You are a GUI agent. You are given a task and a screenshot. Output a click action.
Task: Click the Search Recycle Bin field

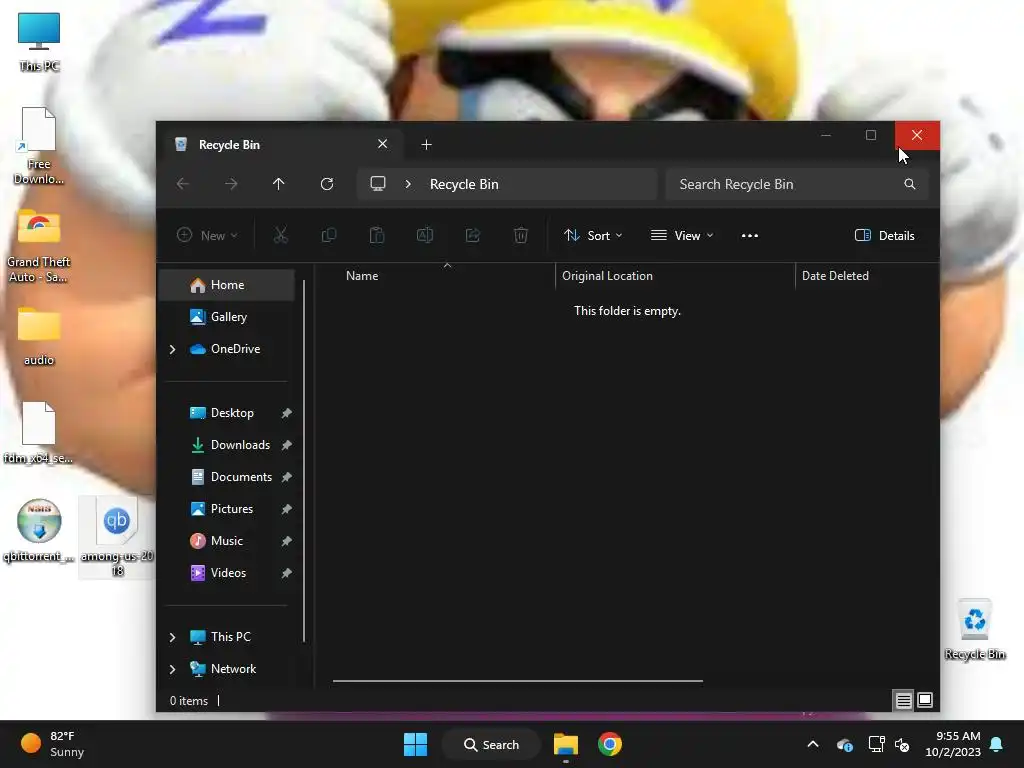click(x=797, y=184)
